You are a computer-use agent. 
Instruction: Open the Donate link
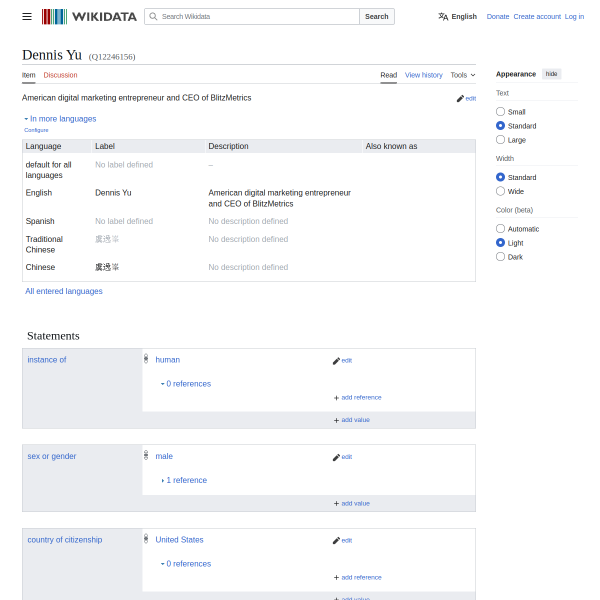[x=498, y=16]
